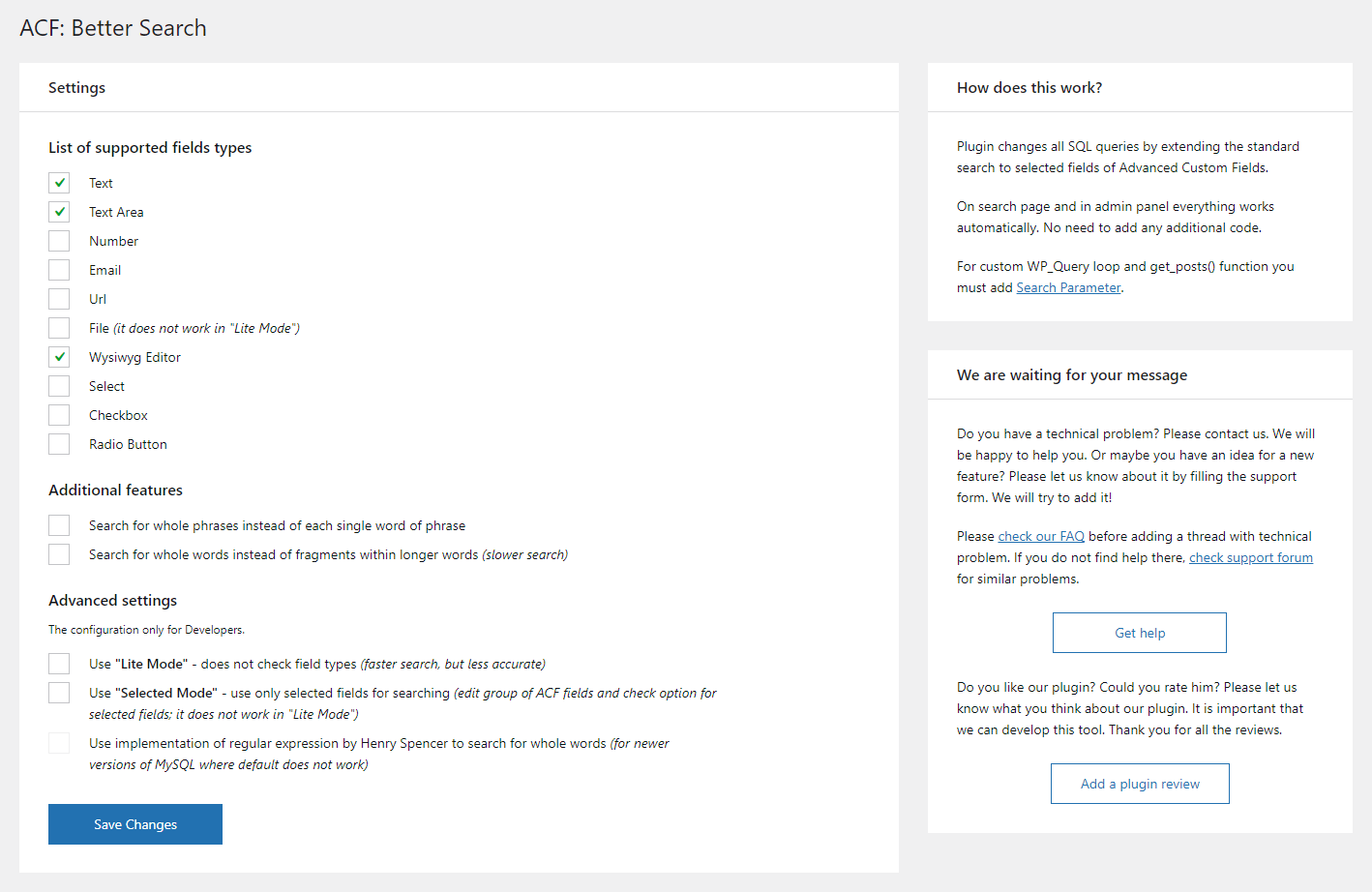
Task: Enable the Email field type checkbox
Action: tap(59, 270)
